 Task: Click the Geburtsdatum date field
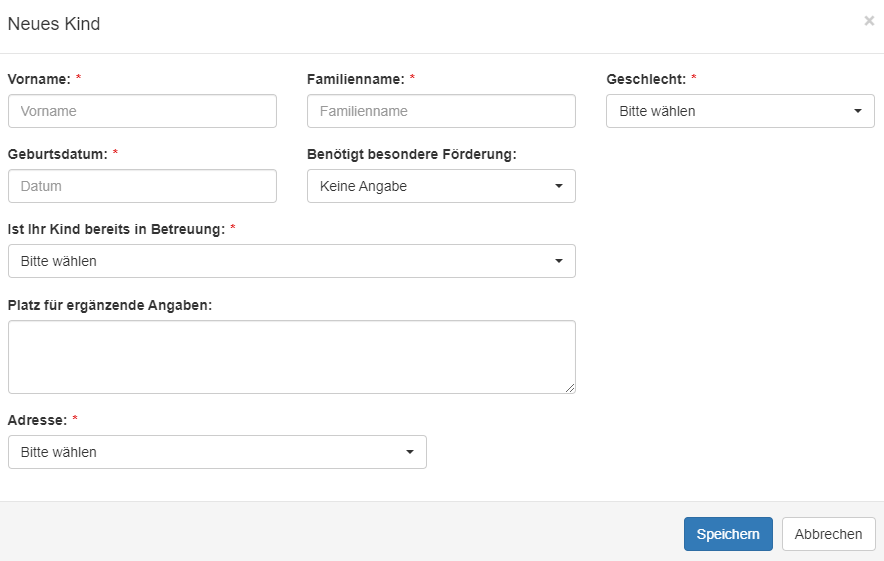point(142,186)
